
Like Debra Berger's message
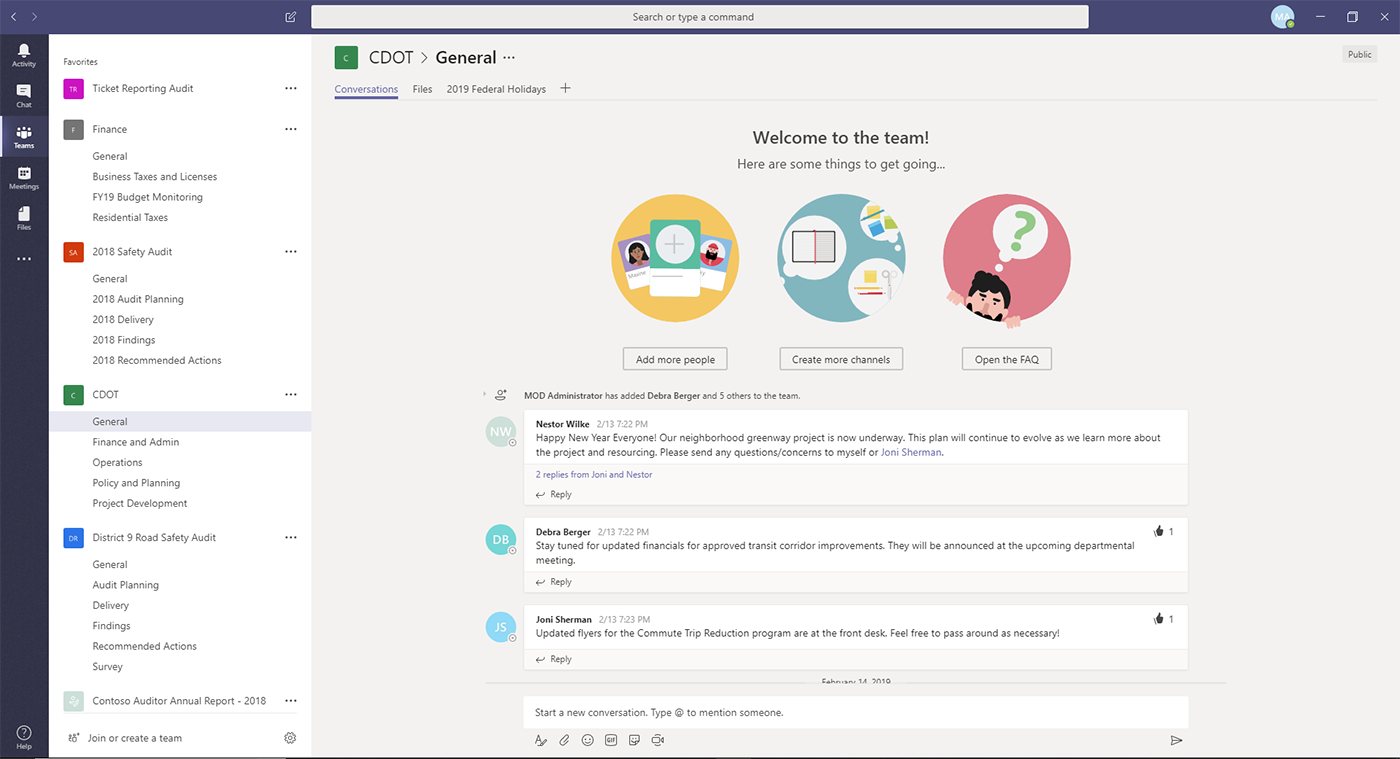1158,532
